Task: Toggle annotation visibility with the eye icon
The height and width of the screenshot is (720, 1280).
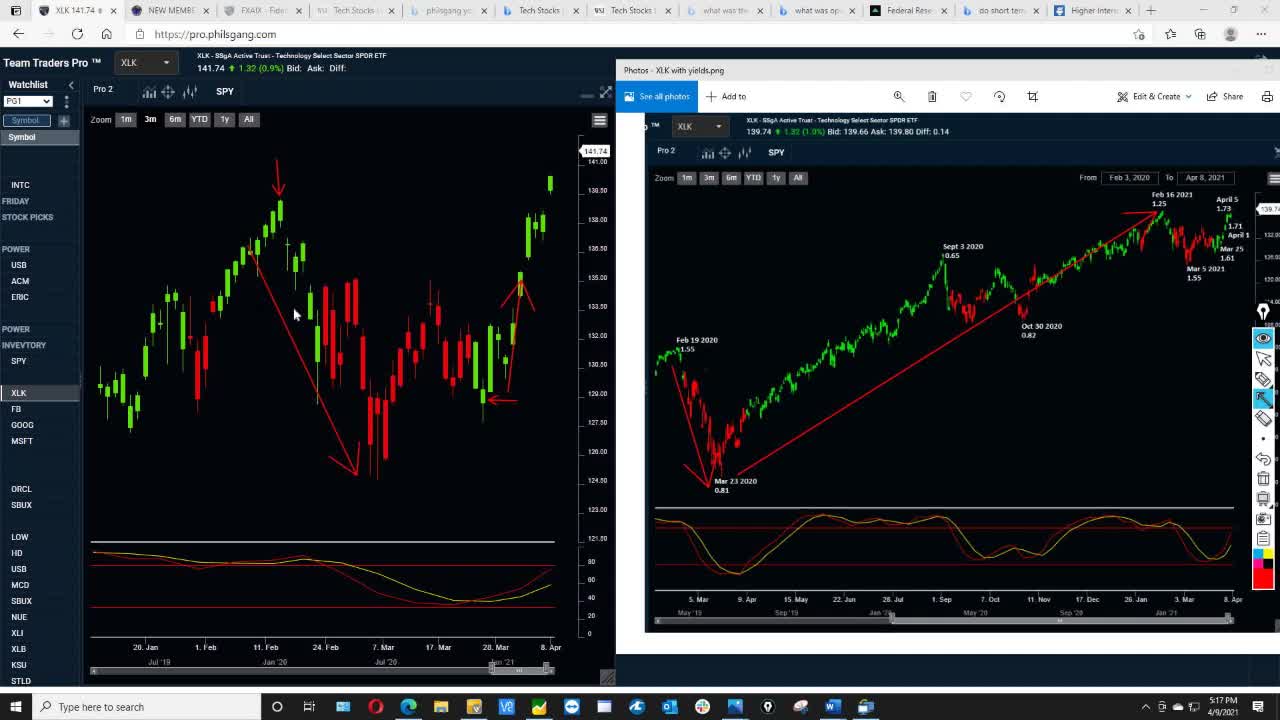Action: coord(1263,338)
